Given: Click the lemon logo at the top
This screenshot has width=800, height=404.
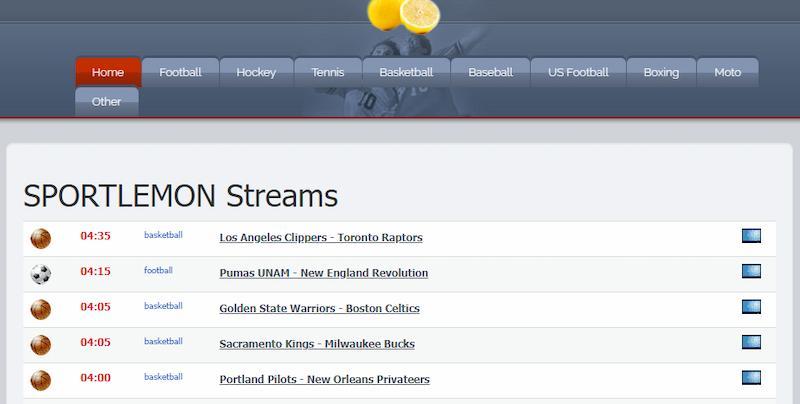Looking at the screenshot, I should pyautogui.click(x=404, y=15).
